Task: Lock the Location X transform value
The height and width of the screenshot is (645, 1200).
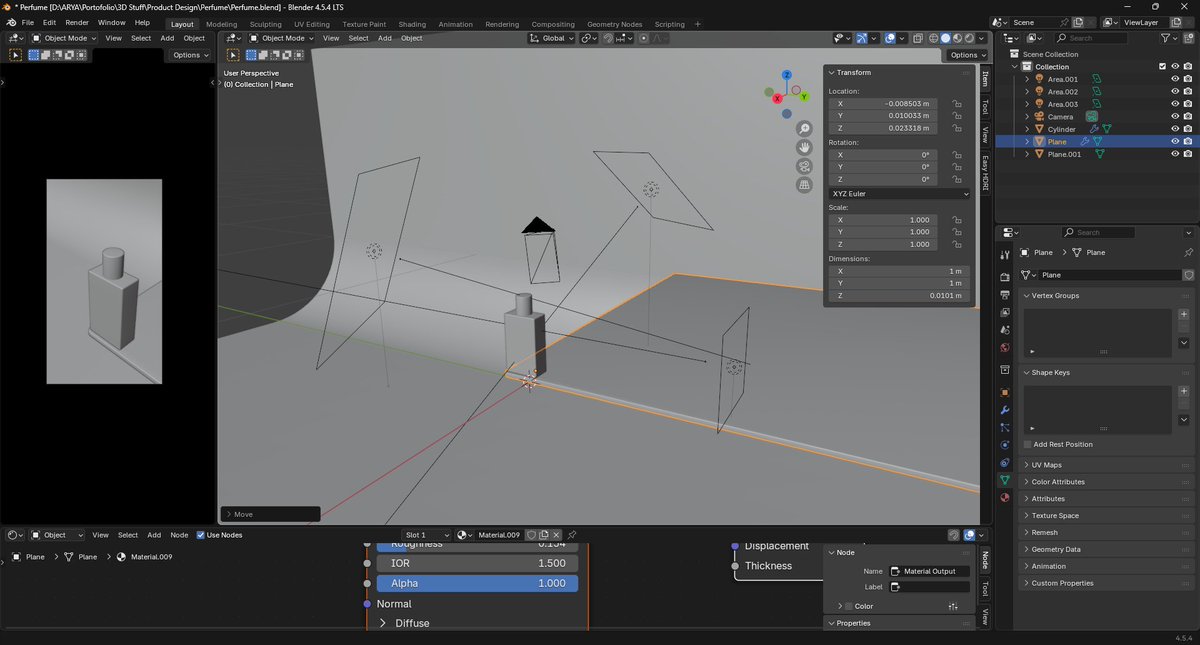Action: click(x=957, y=103)
